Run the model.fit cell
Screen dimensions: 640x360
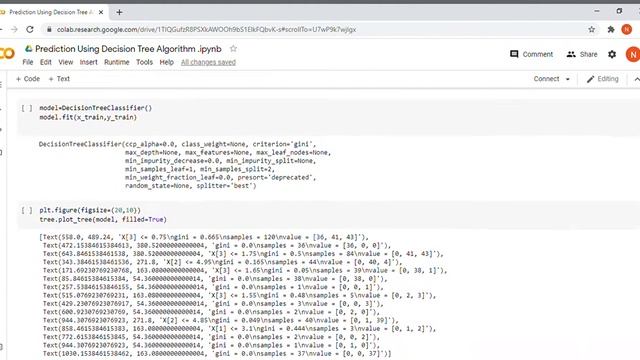(x=27, y=108)
